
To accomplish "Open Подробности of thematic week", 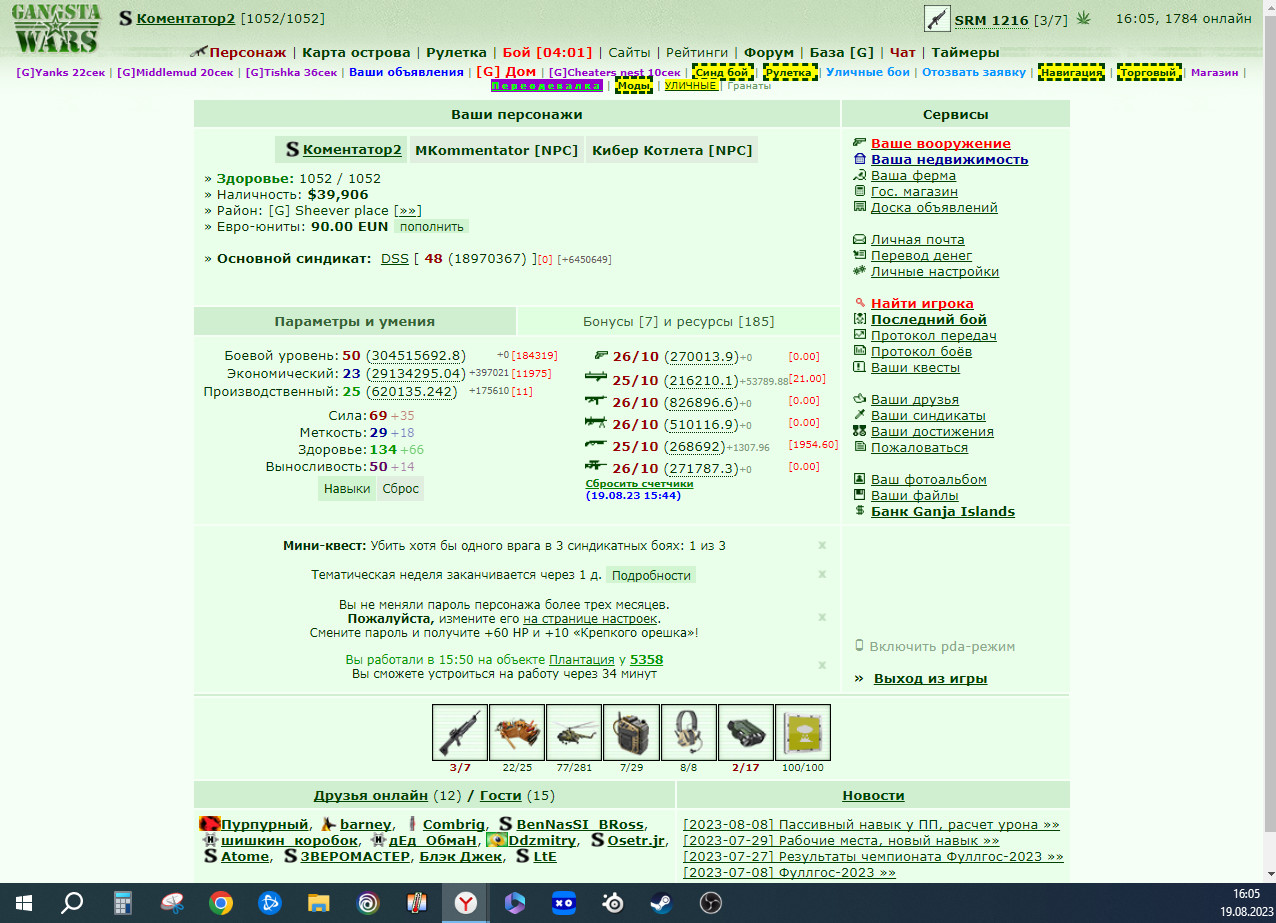I will [651, 576].
